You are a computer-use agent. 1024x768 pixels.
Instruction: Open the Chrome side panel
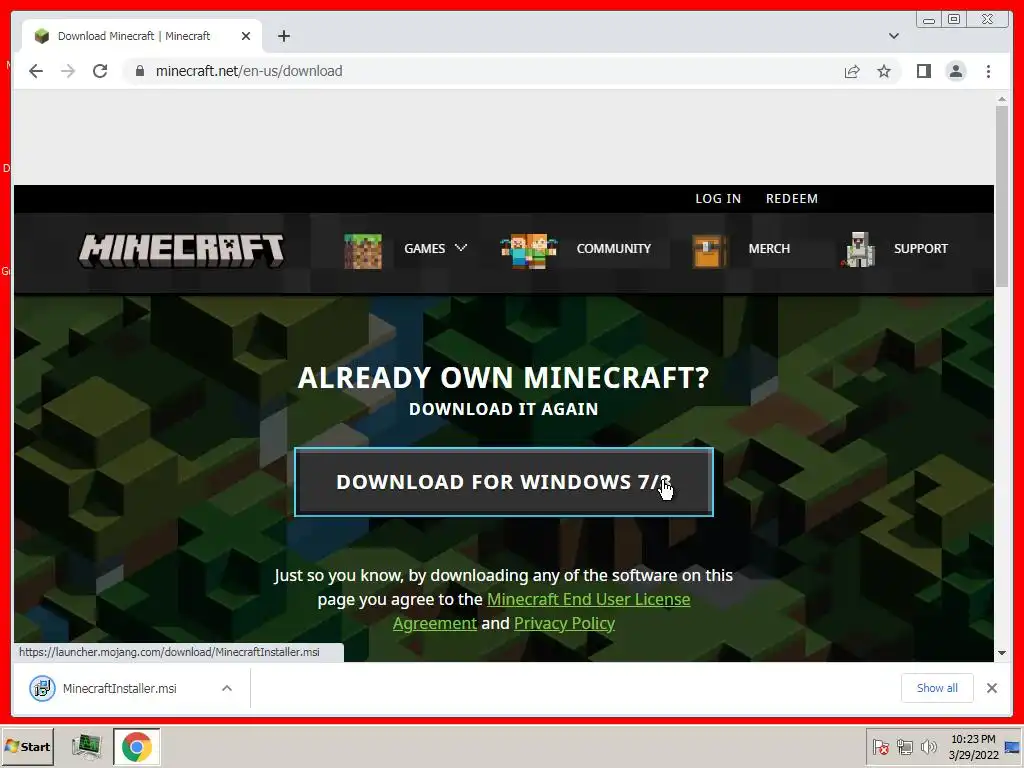923,71
